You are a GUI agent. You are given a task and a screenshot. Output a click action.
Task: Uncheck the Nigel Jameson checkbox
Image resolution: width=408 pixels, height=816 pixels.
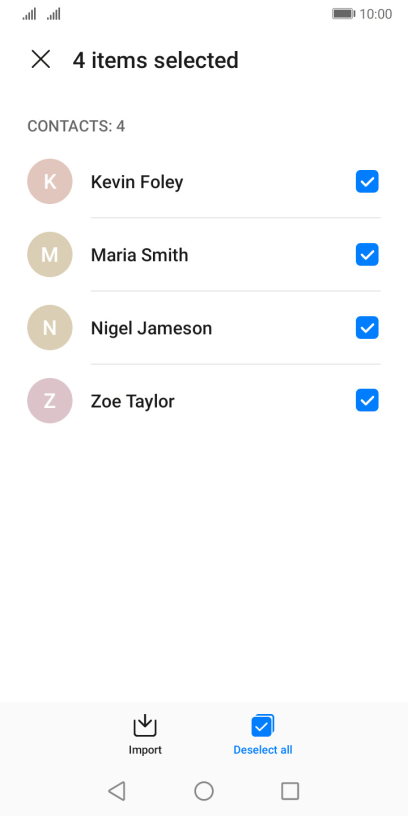point(367,328)
